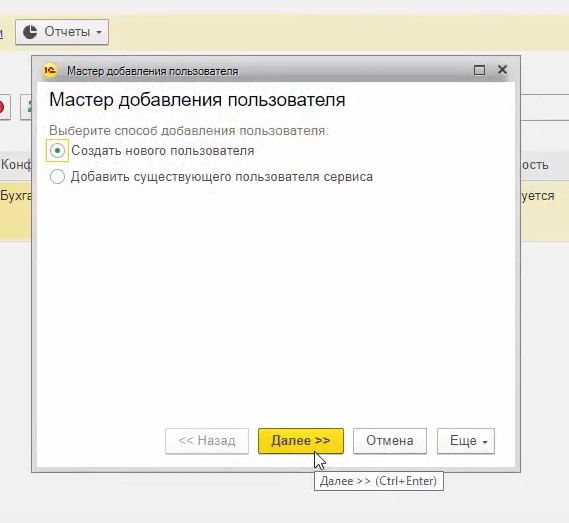Close the 'Мастер добавления пользователя' dialog
The height and width of the screenshot is (523, 569).
[502, 69]
